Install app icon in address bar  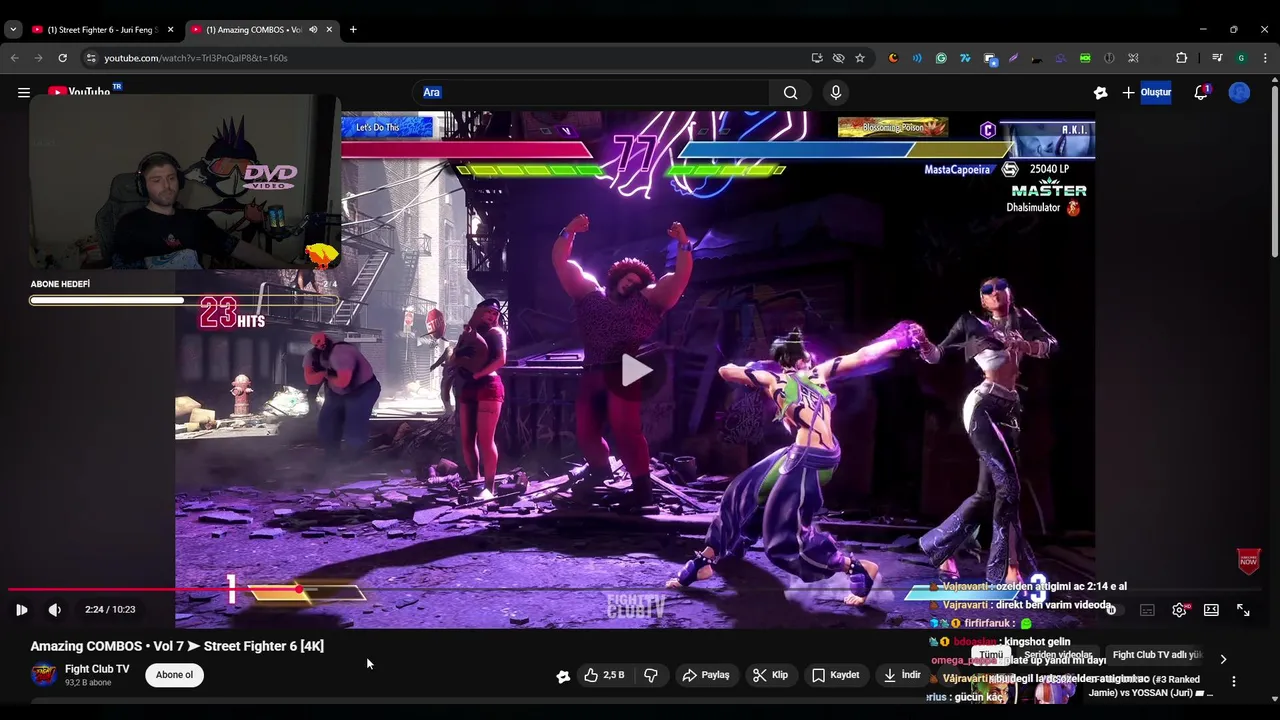817,58
